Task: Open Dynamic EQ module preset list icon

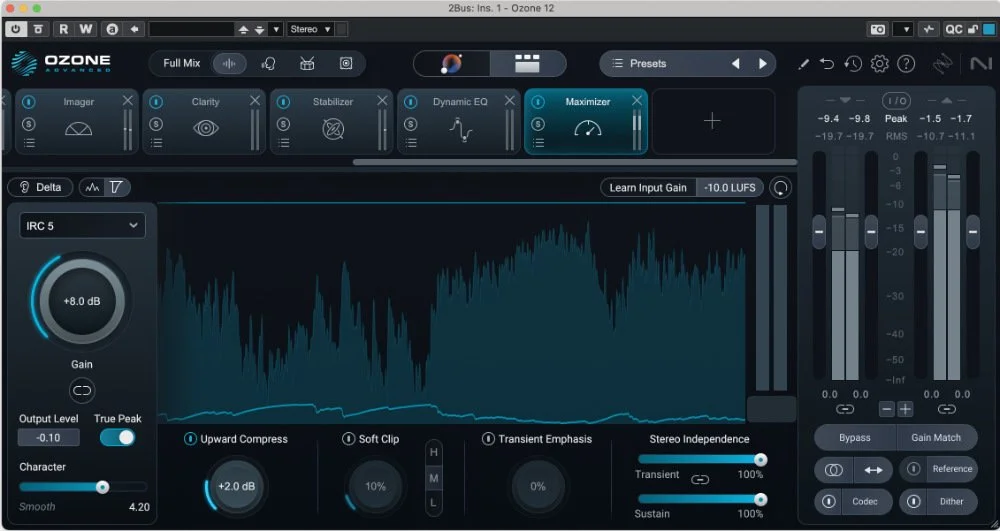Action: tap(411, 143)
